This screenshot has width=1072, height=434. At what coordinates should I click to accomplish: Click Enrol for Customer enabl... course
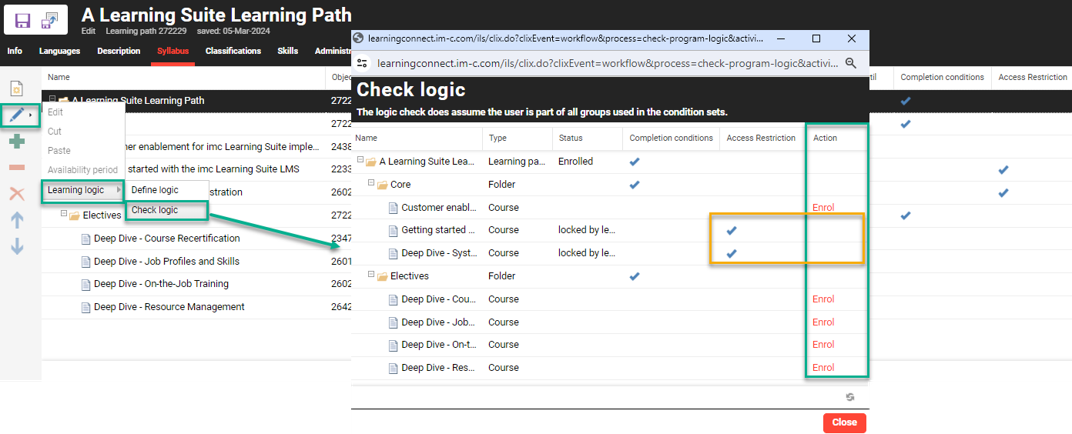[822, 207]
